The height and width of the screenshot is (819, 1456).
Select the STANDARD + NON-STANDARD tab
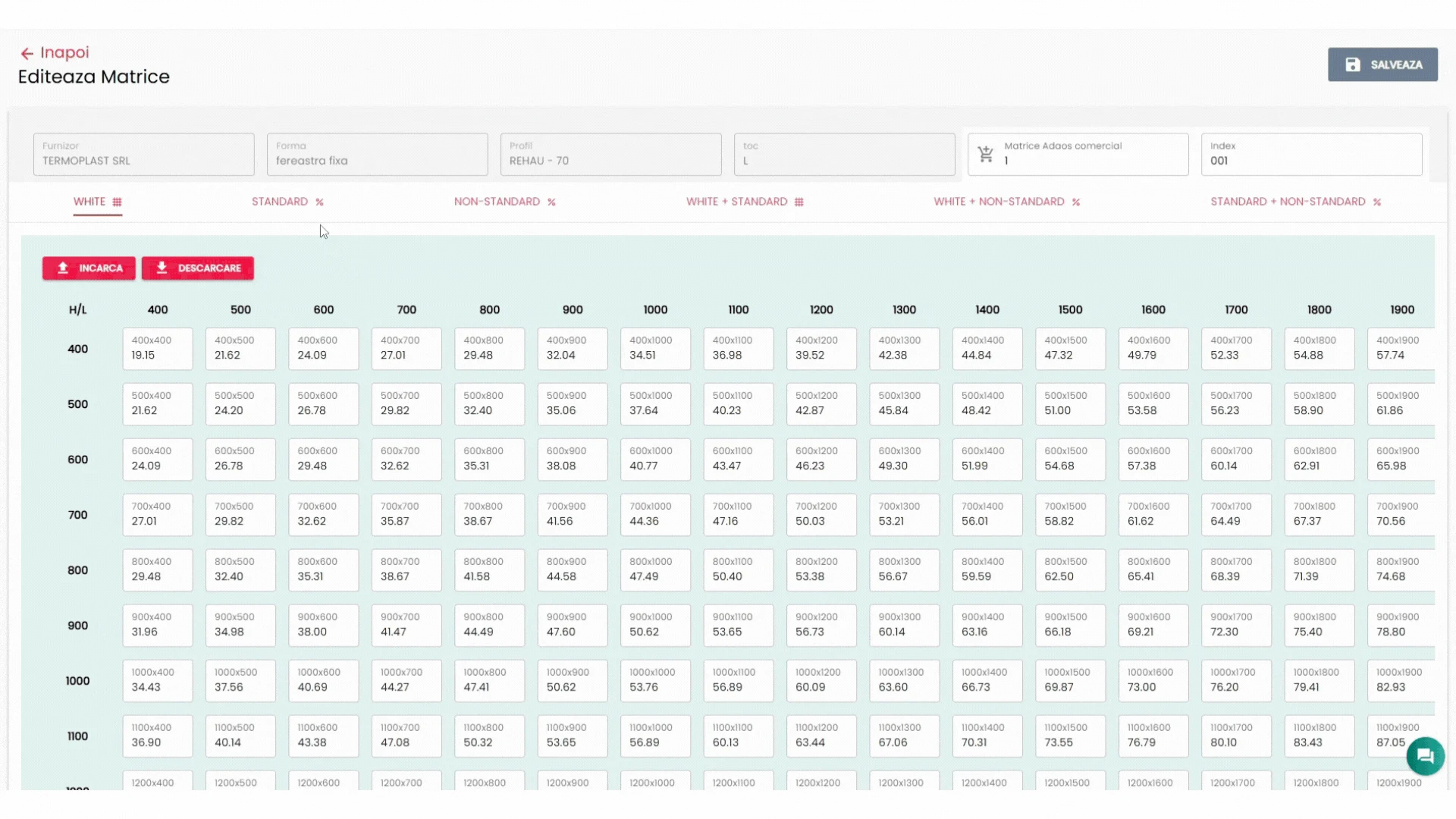1295,202
